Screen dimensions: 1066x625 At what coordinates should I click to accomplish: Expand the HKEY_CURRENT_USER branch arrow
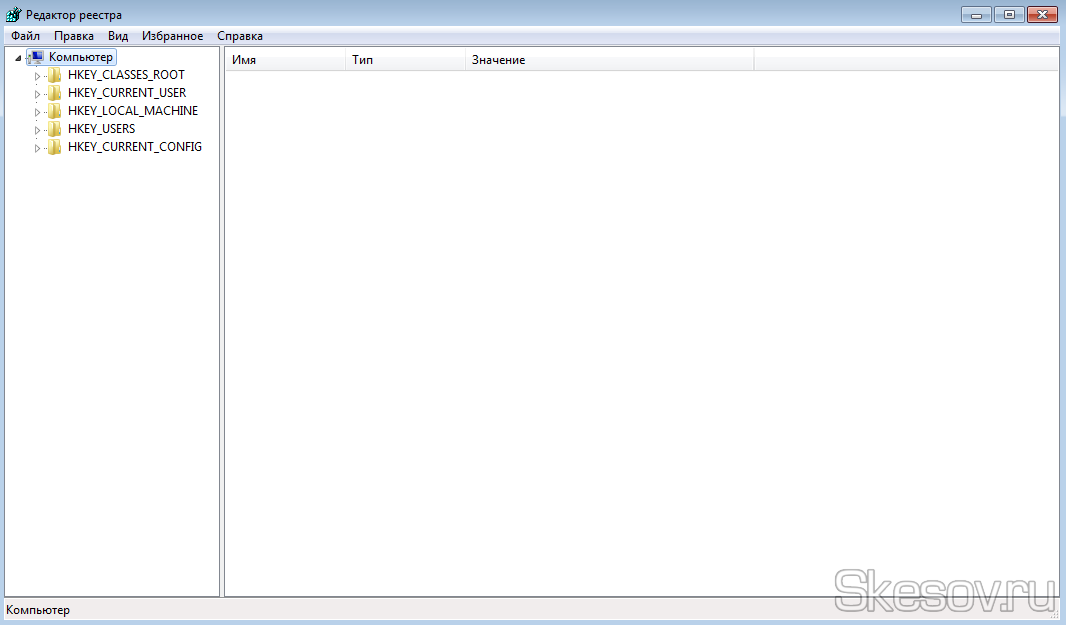pos(37,95)
